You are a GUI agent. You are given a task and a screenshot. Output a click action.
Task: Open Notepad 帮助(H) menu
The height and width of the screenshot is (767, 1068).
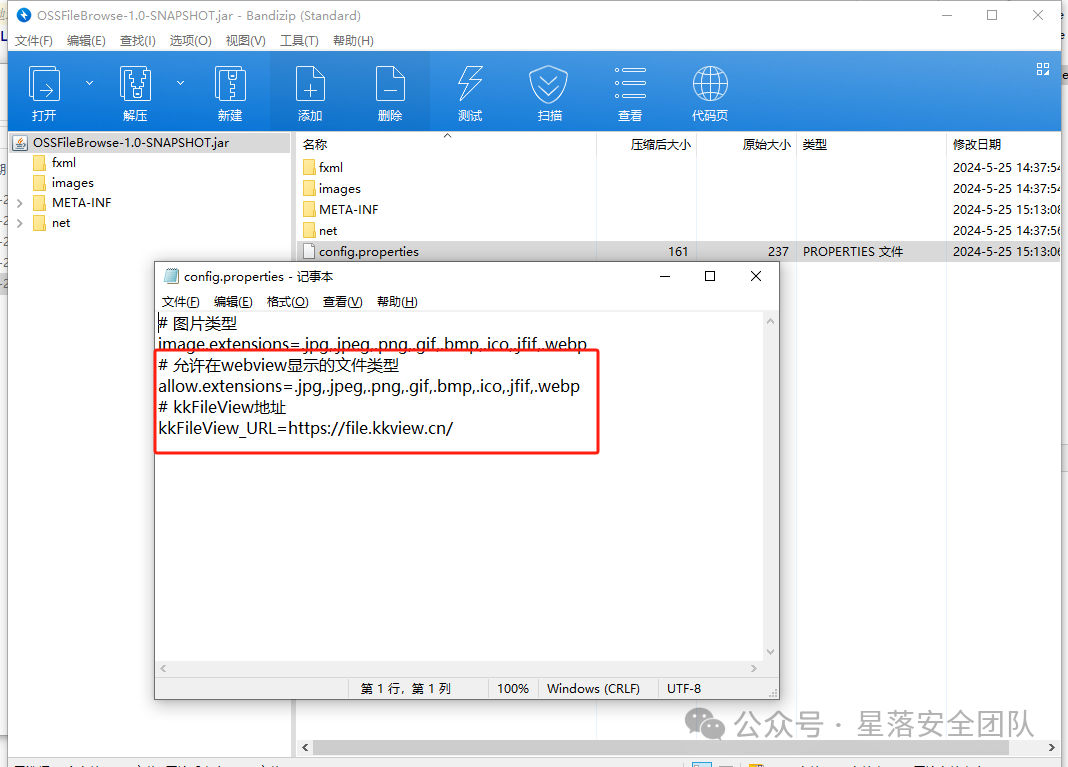[x=397, y=302]
